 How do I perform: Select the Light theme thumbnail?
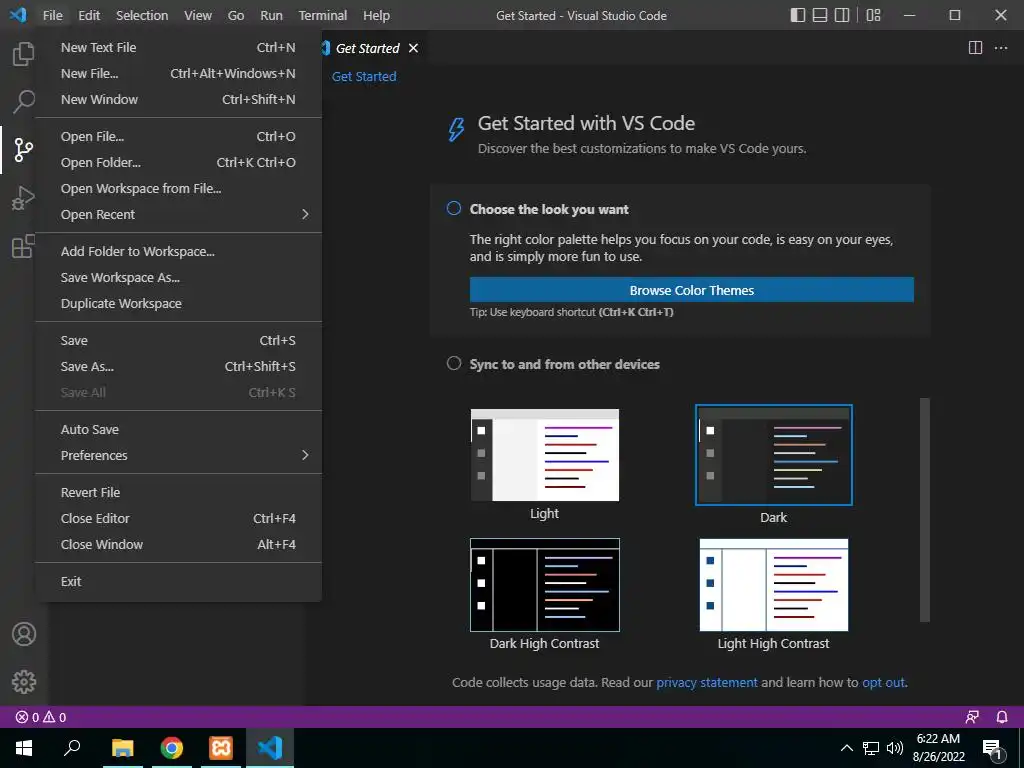click(545, 455)
